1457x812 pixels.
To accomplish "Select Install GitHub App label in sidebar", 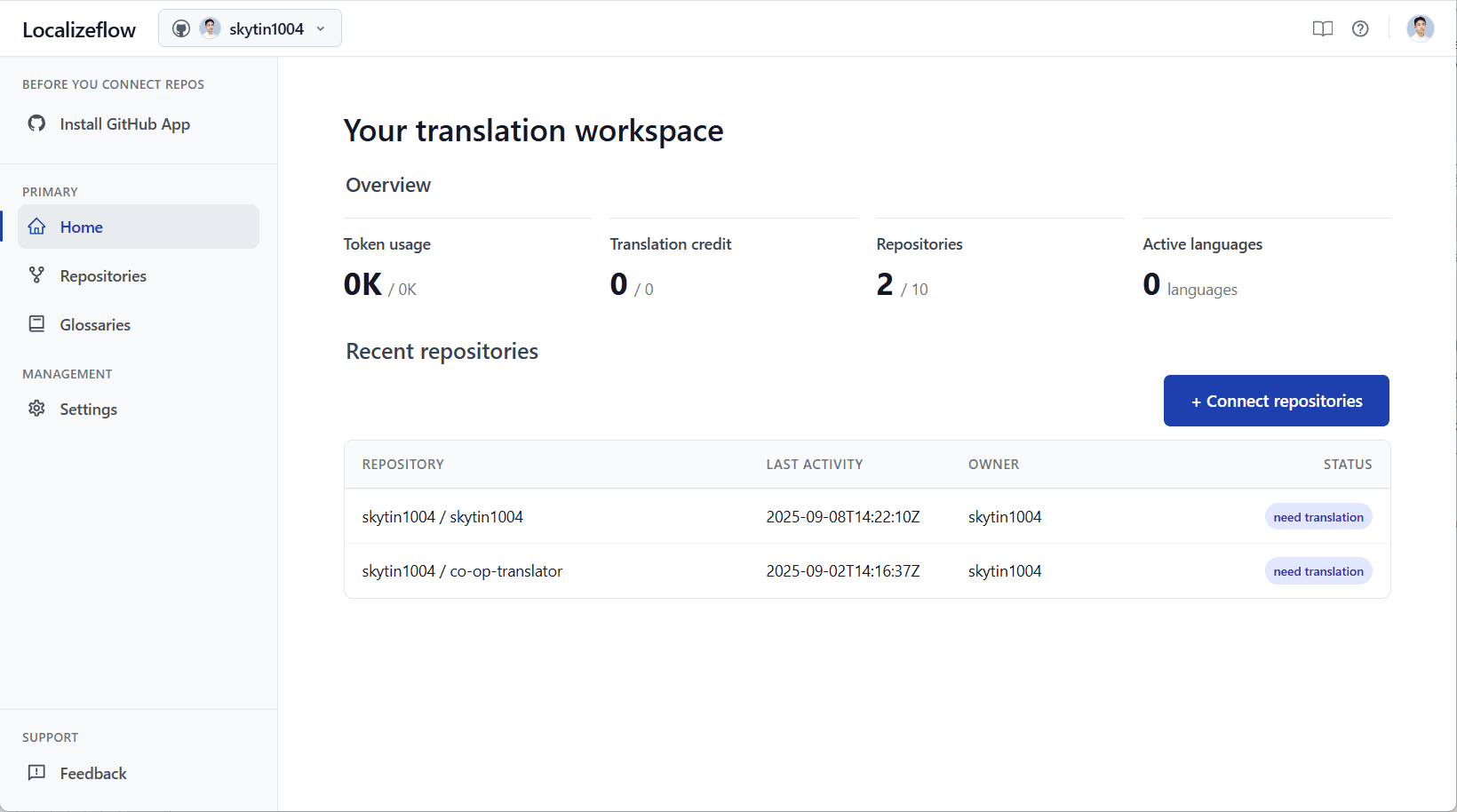I will pyautogui.click(x=125, y=124).
